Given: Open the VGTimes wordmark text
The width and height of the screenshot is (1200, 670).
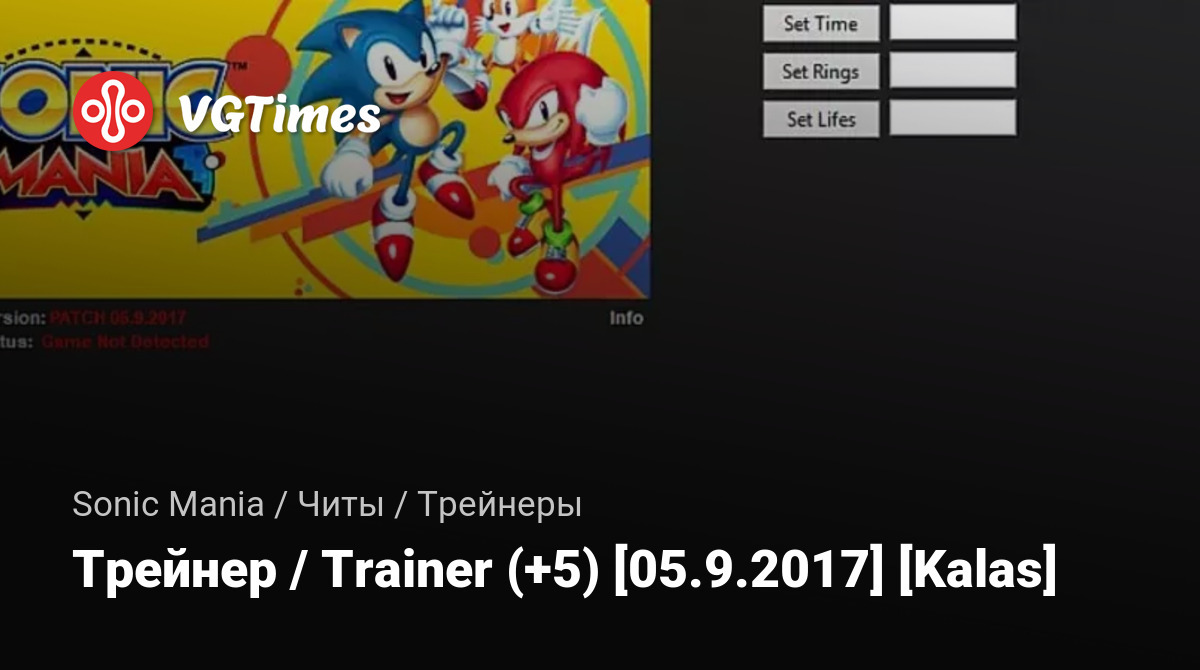Looking at the screenshot, I should pos(280,116).
